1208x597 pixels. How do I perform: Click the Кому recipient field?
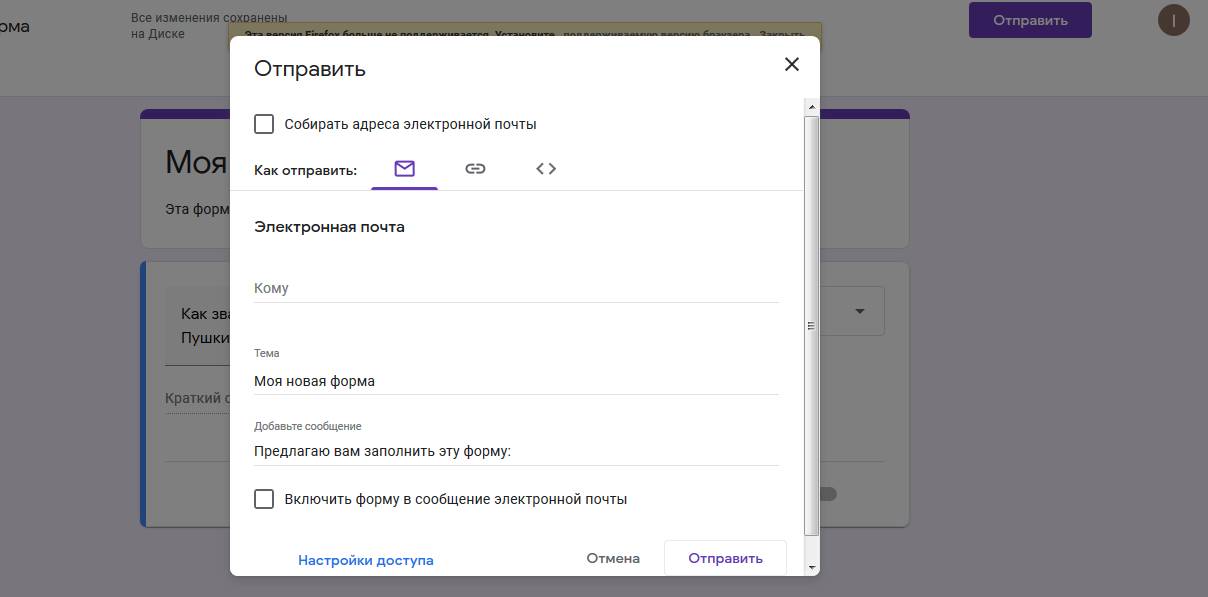pyautogui.click(x=515, y=288)
